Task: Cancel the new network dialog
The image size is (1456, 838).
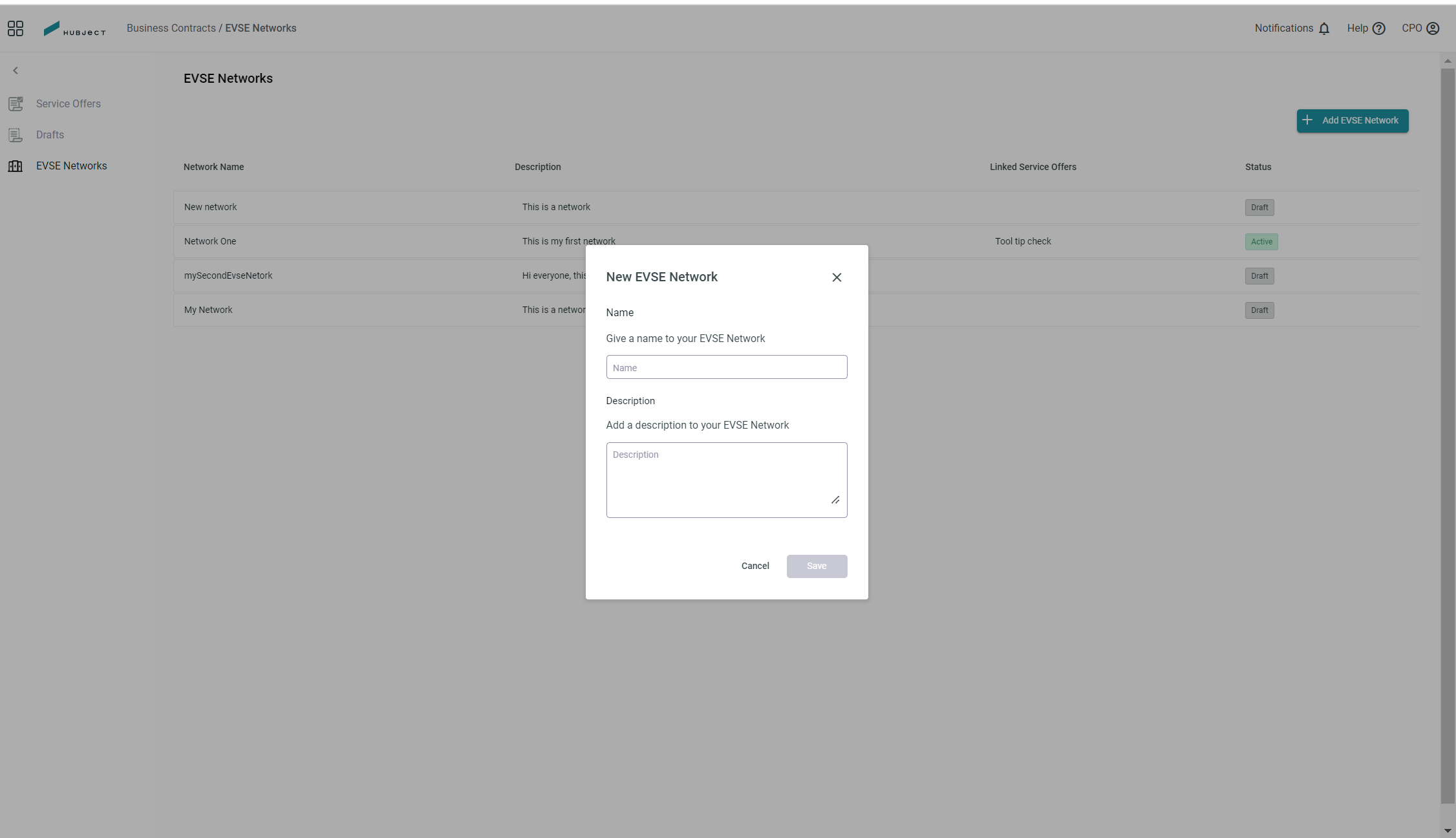Action: pyautogui.click(x=755, y=566)
